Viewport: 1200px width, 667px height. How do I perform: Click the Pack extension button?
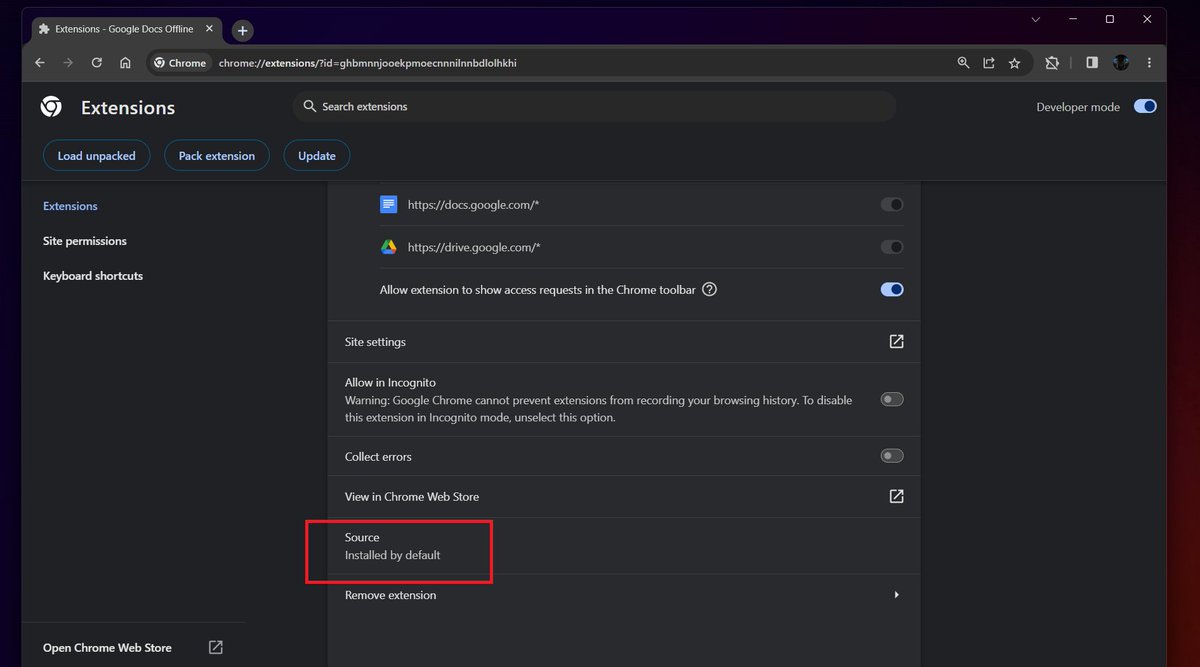[217, 156]
